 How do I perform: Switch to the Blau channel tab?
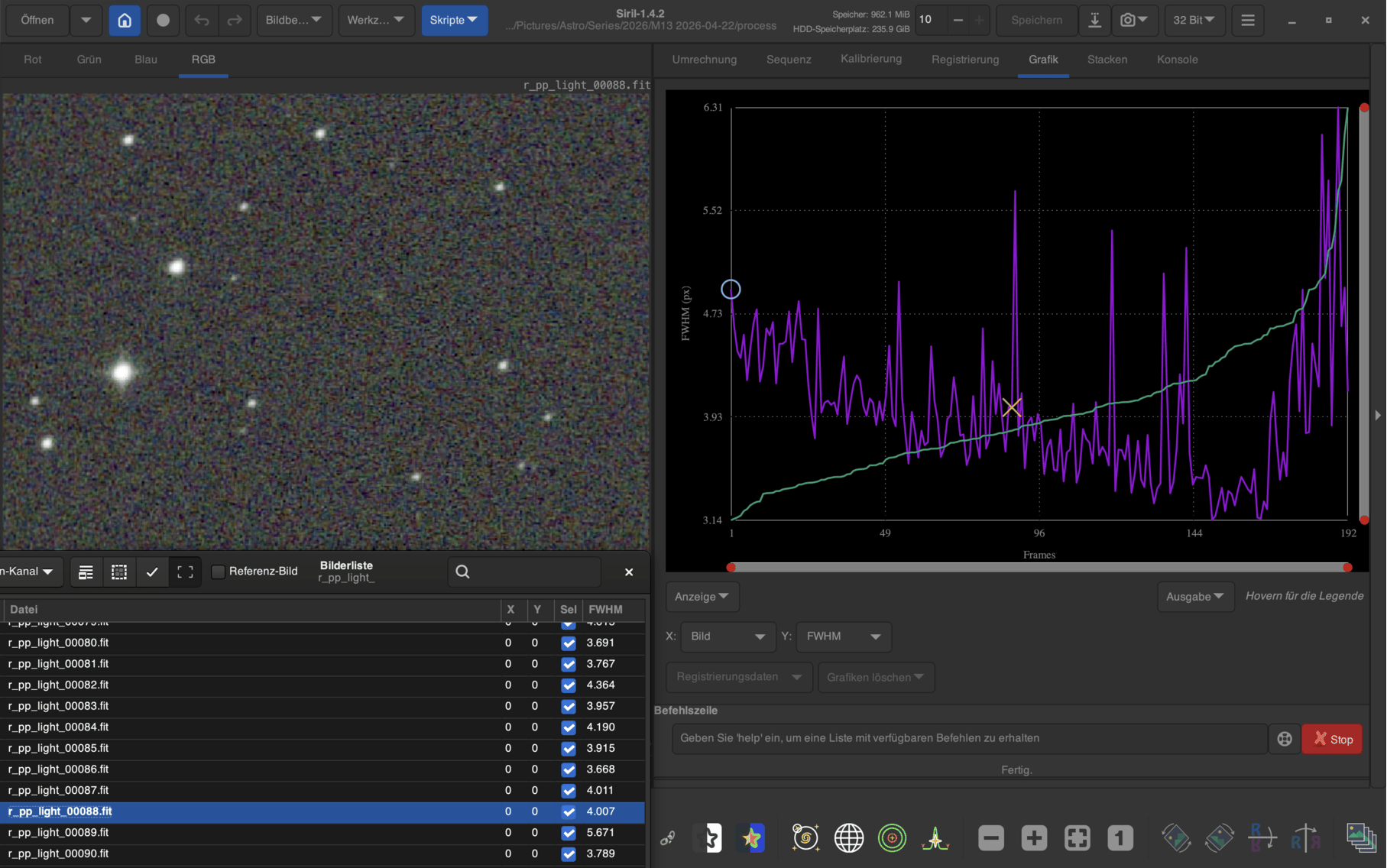click(146, 60)
